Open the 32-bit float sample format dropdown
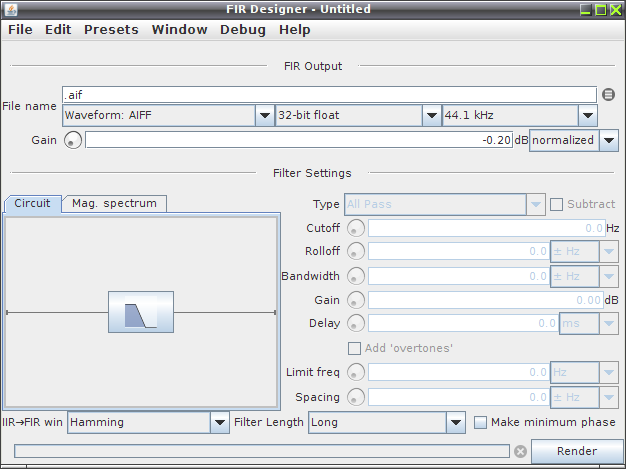Viewport: 626px width, 469px height. pos(358,115)
